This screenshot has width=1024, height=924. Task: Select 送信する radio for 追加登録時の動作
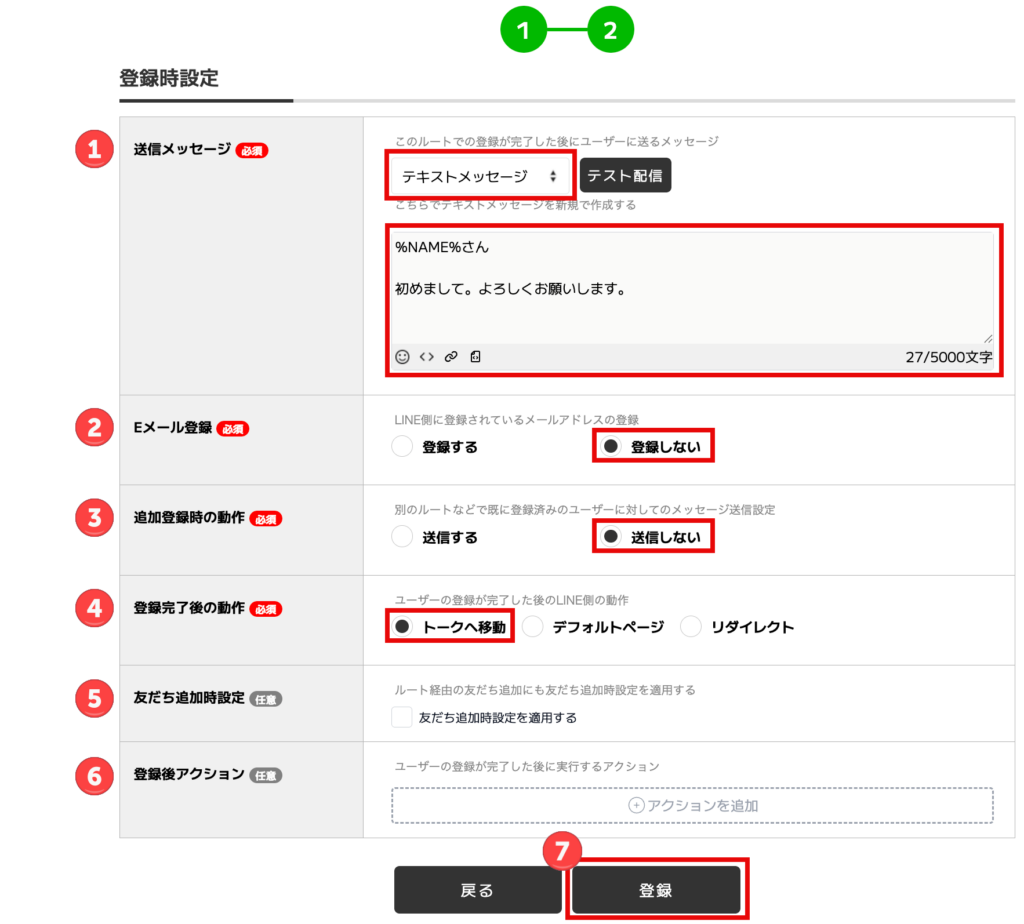tap(402, 537)
